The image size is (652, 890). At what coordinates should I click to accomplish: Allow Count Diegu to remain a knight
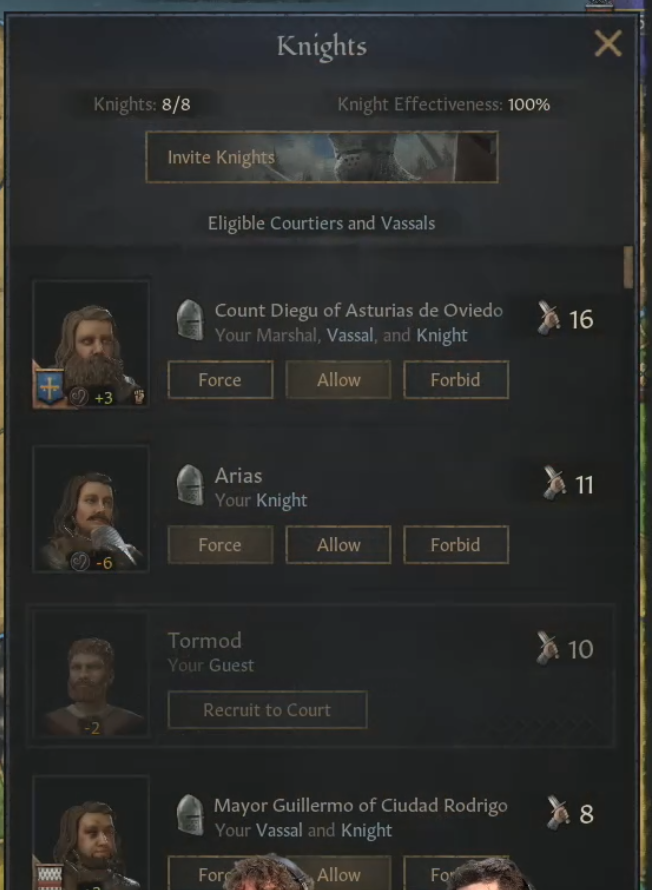point(338,380)
